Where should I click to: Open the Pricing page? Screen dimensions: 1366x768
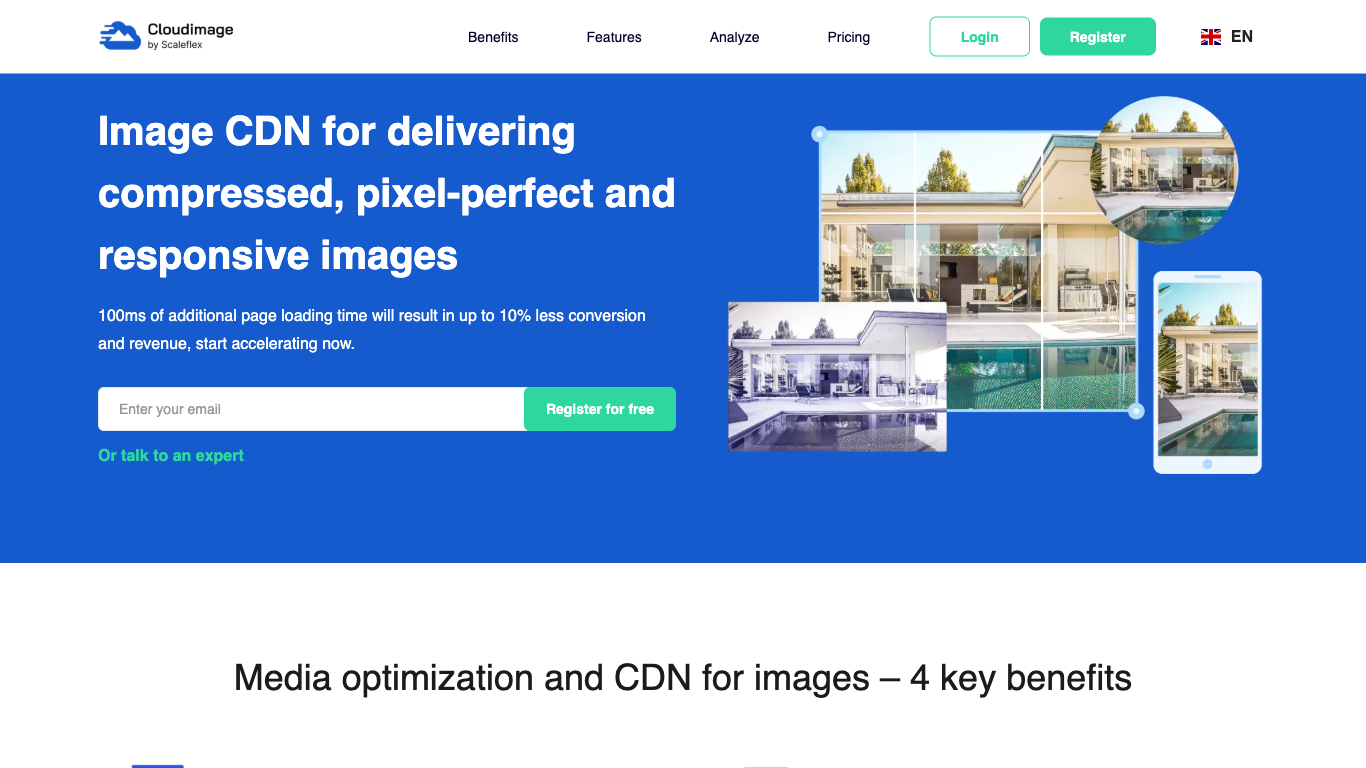pos(848,37)
